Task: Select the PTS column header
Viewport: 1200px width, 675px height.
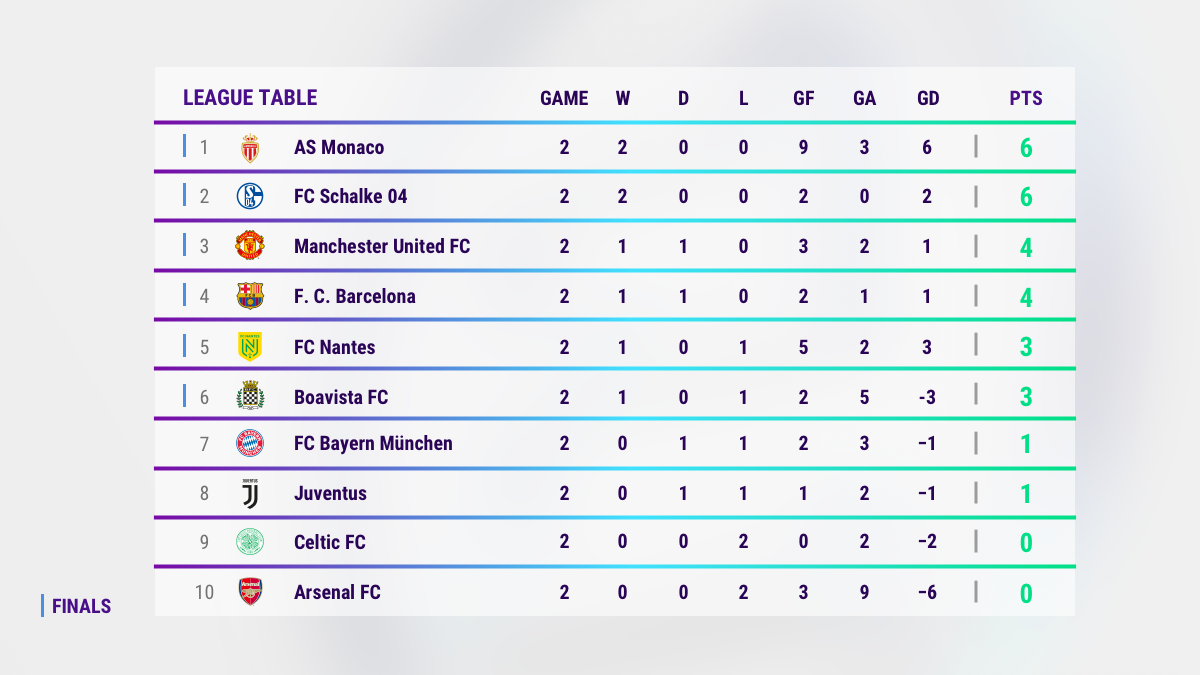Action: 1026,98
